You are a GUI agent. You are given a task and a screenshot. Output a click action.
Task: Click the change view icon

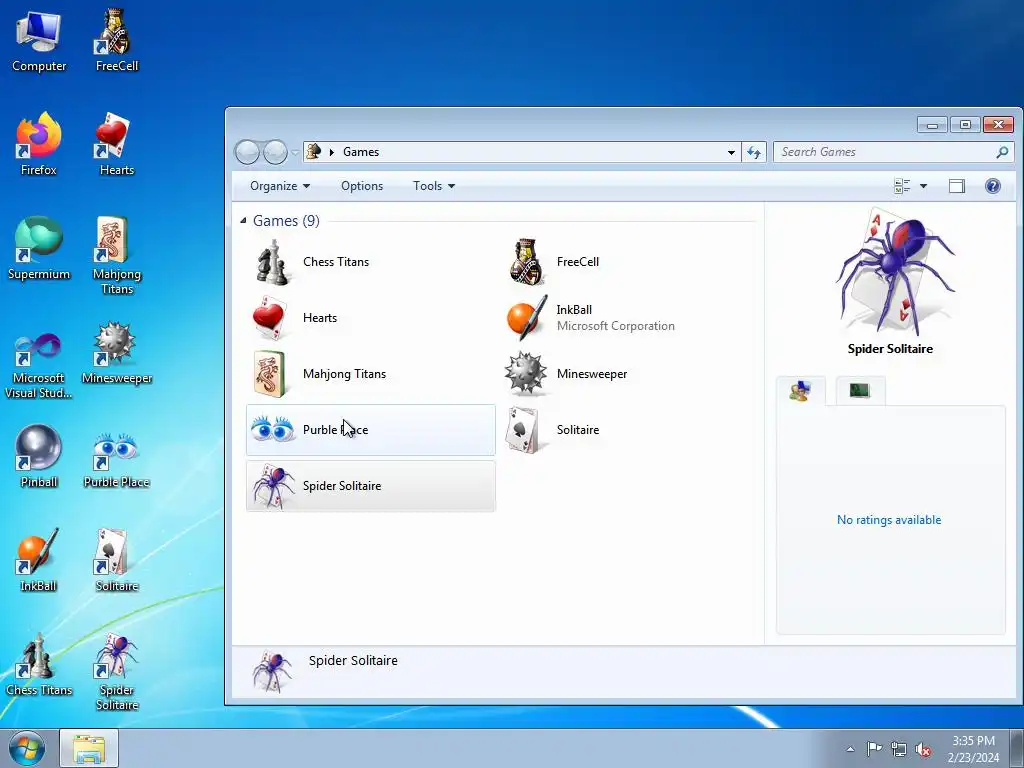pos(902,186)
